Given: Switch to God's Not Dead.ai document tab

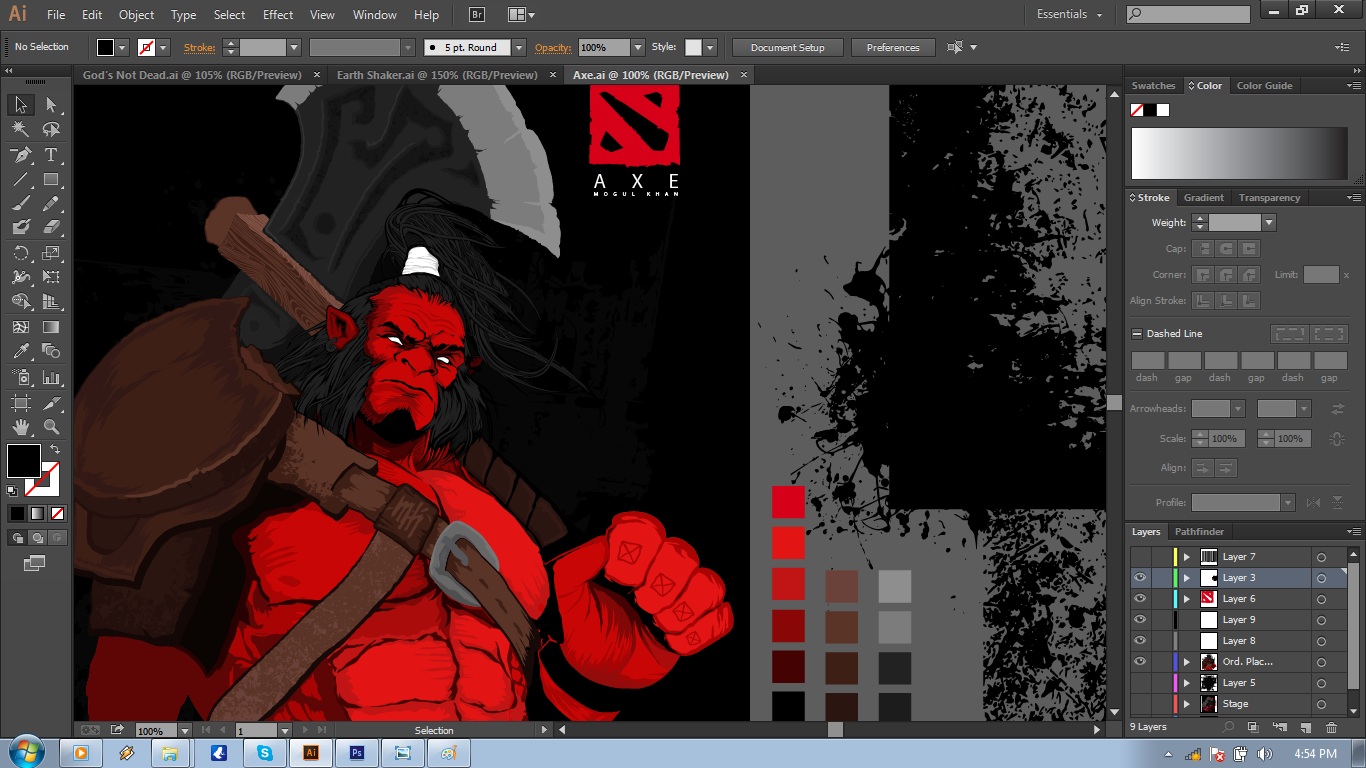Looking at the screenshot, I should [x=190, y=75].
